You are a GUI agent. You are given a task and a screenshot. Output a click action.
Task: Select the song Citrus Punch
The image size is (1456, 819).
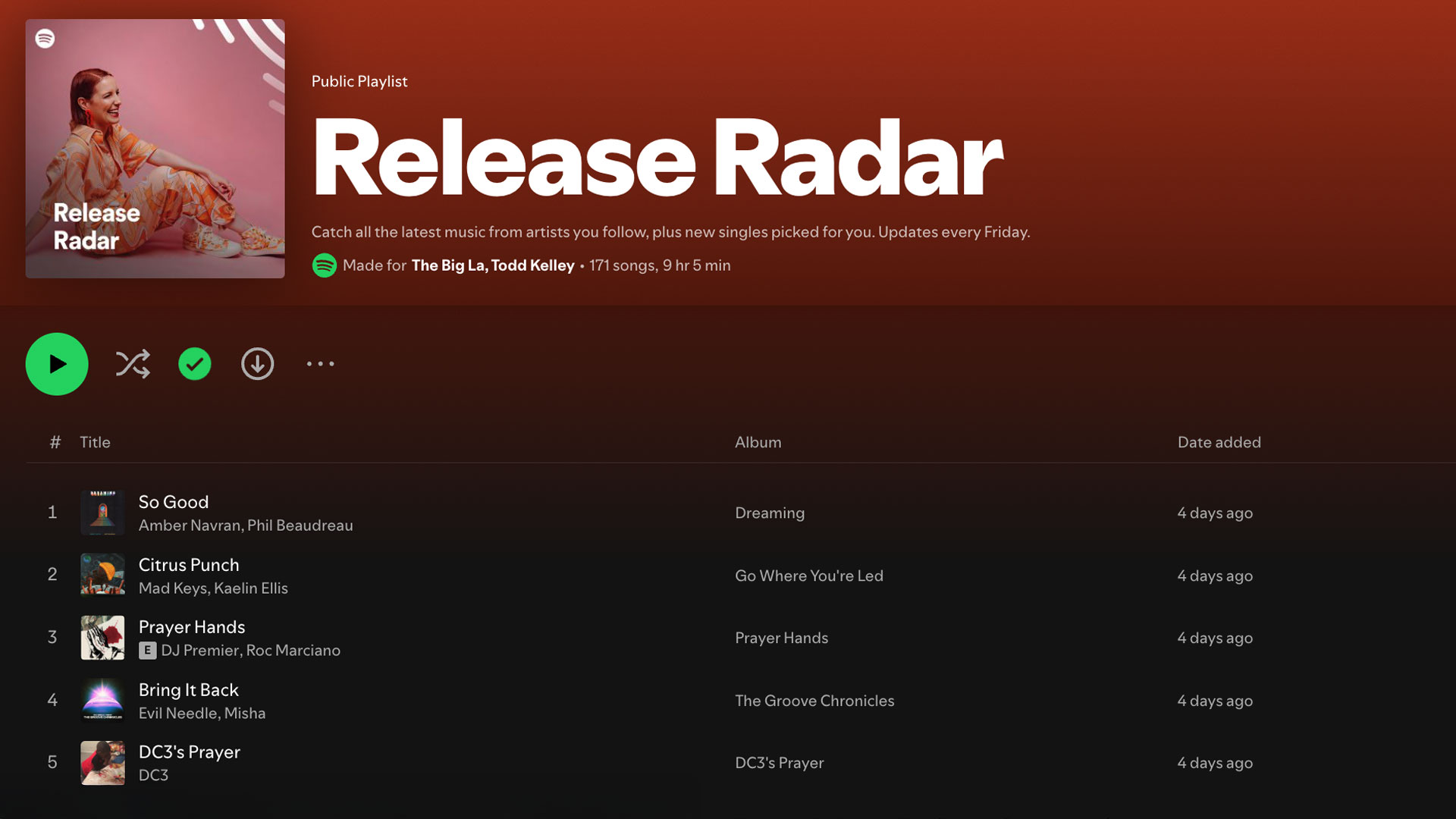[189, 565]
